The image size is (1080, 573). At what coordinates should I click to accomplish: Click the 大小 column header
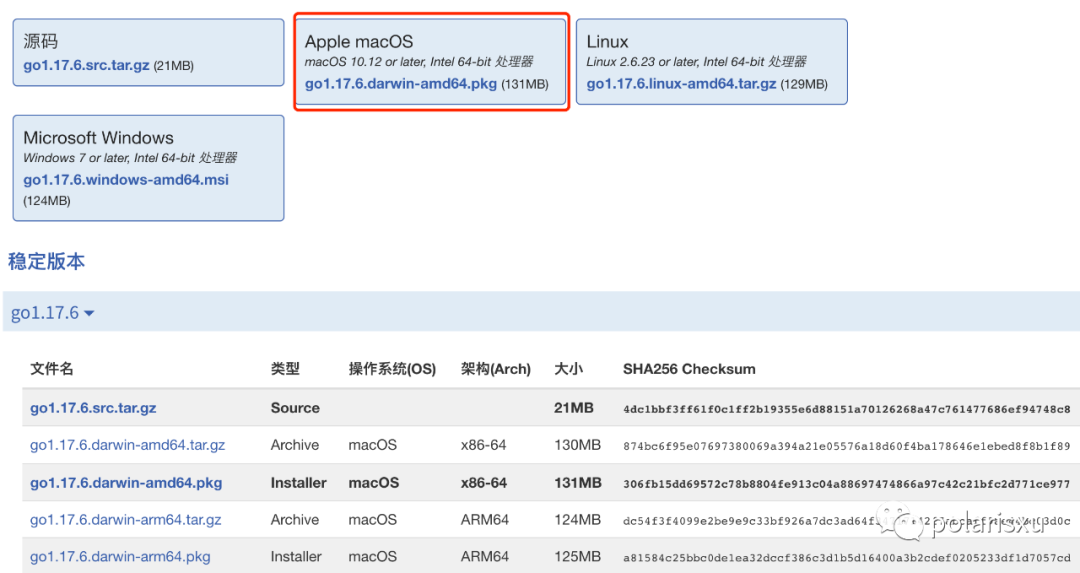(569, 369)
